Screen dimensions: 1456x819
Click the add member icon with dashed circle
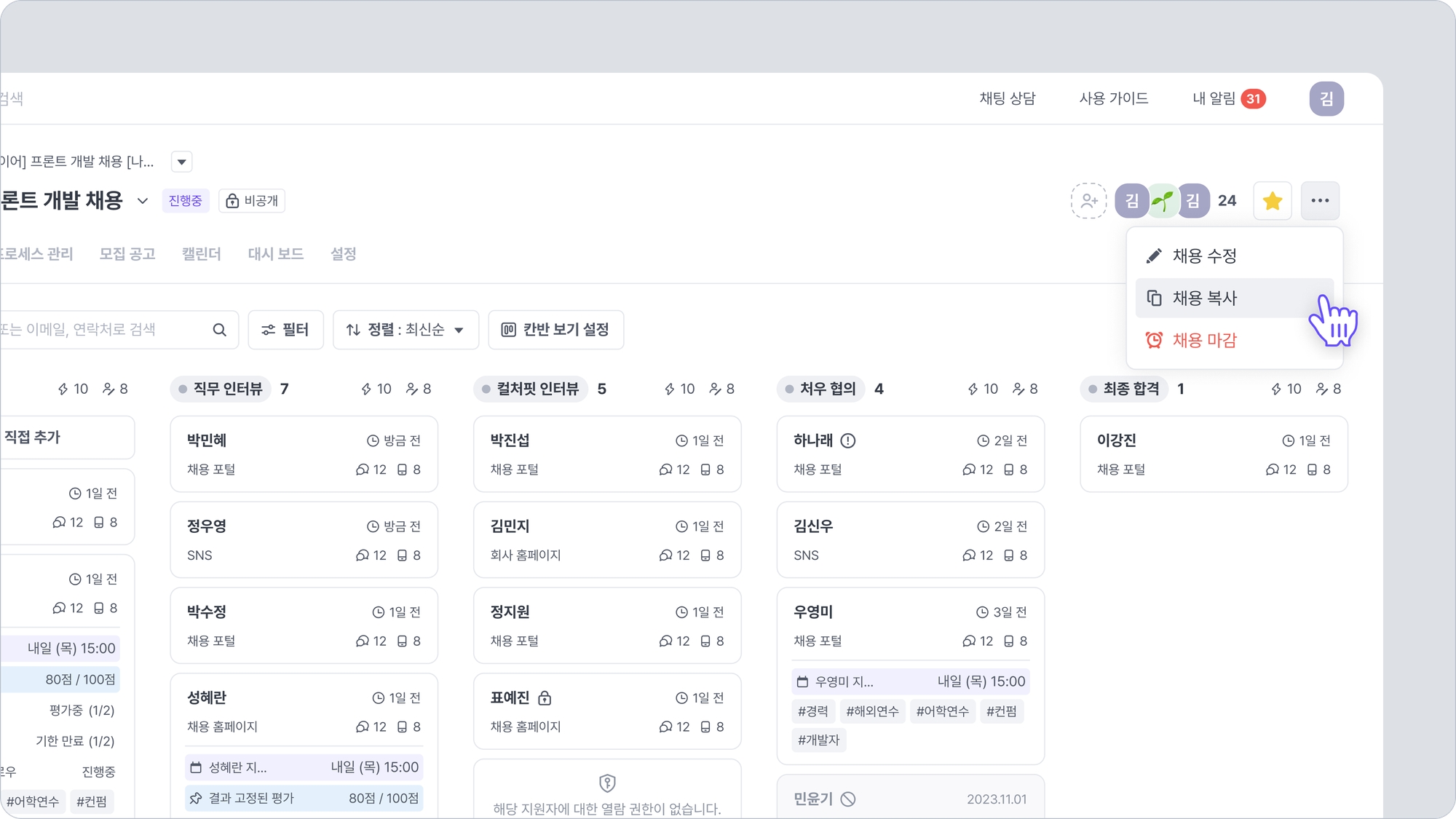pyautogui.click(x=1088, y=200)
